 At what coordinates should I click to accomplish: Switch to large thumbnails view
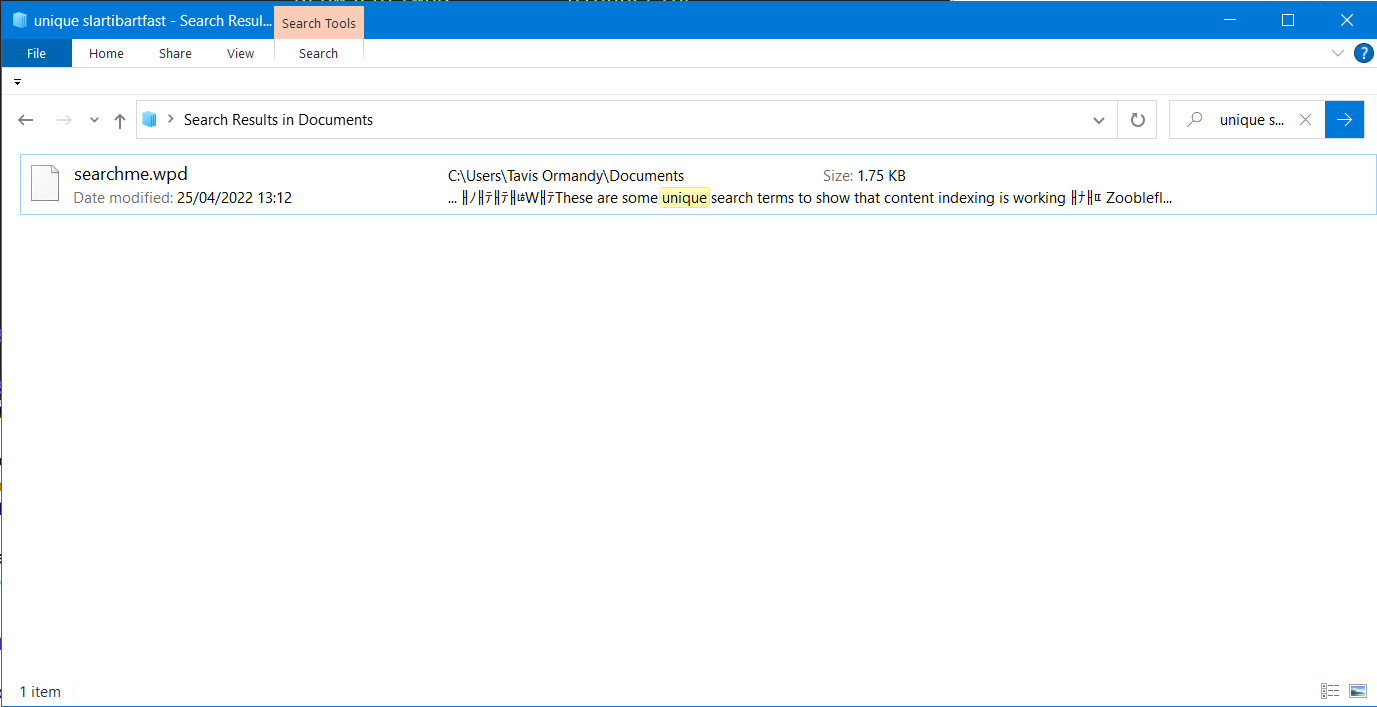1358,690
